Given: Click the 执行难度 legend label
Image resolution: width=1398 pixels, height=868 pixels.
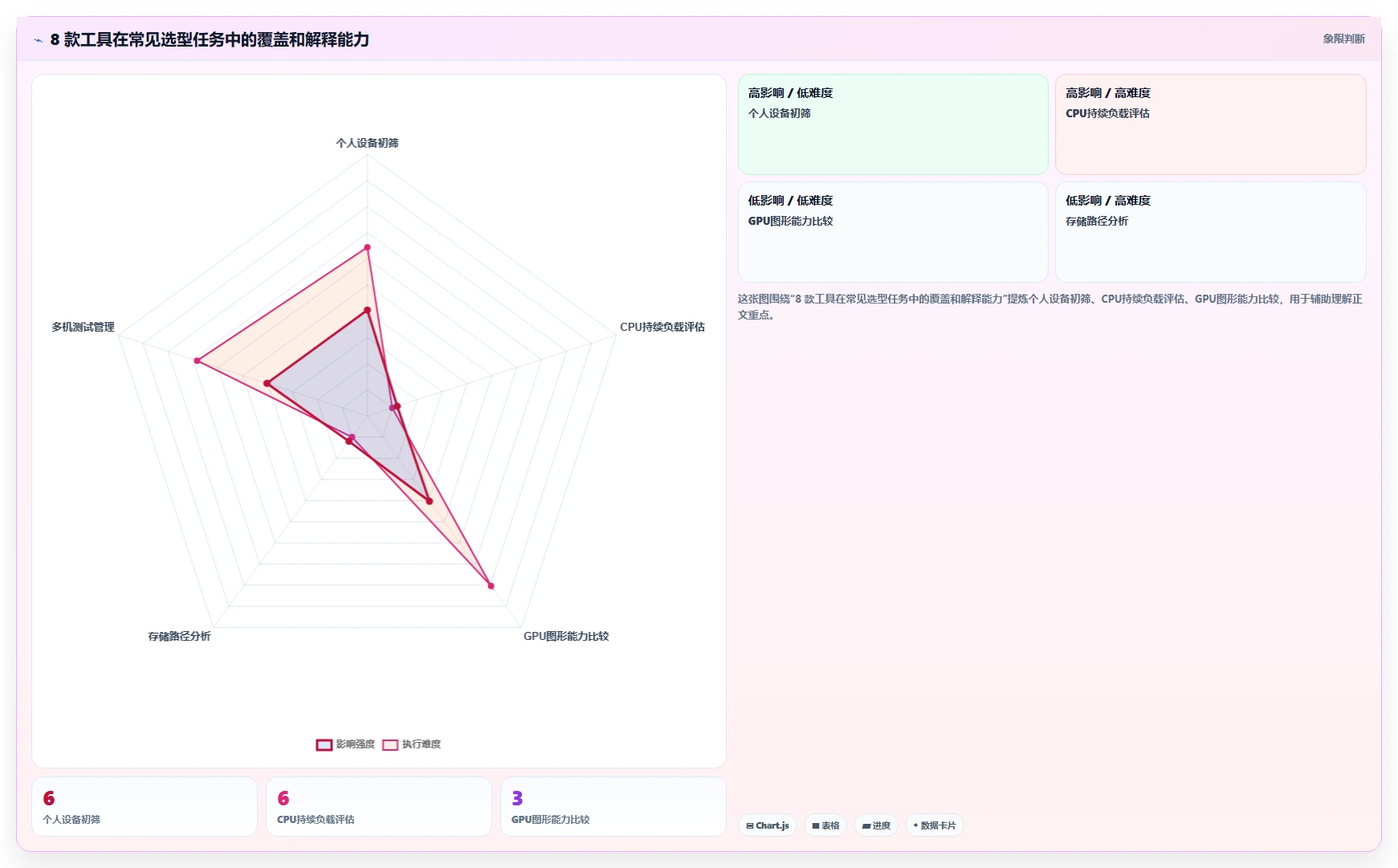Looking at the screenshot, I should tap(422, 744).
